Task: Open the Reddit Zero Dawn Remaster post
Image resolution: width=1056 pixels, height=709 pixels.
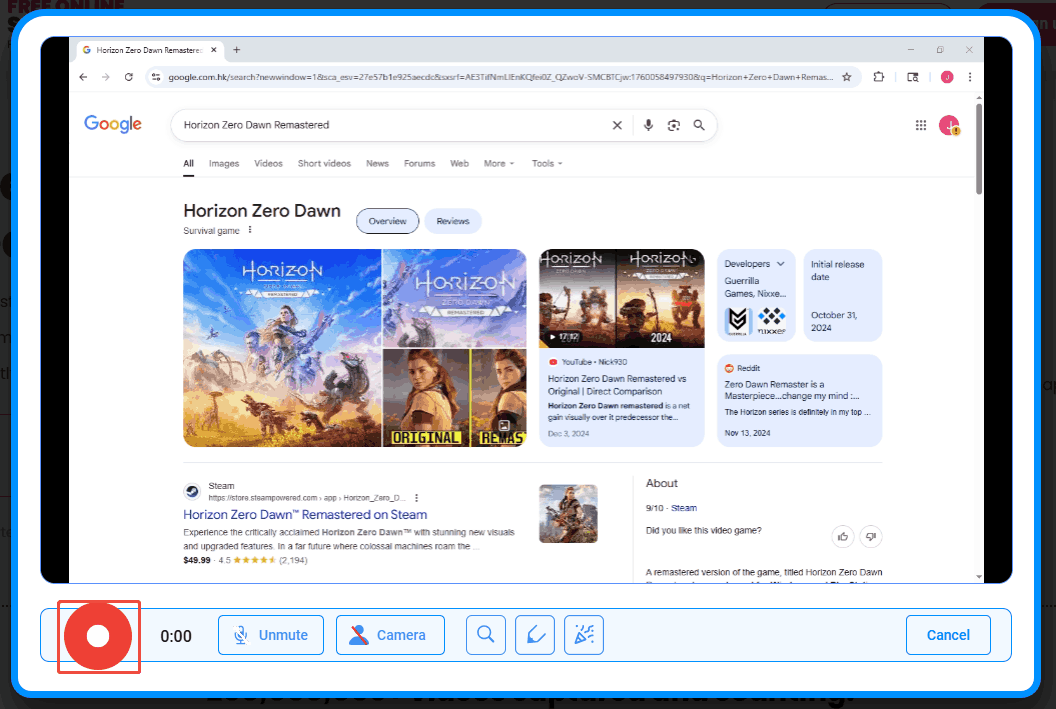Action: click(799, 401)
